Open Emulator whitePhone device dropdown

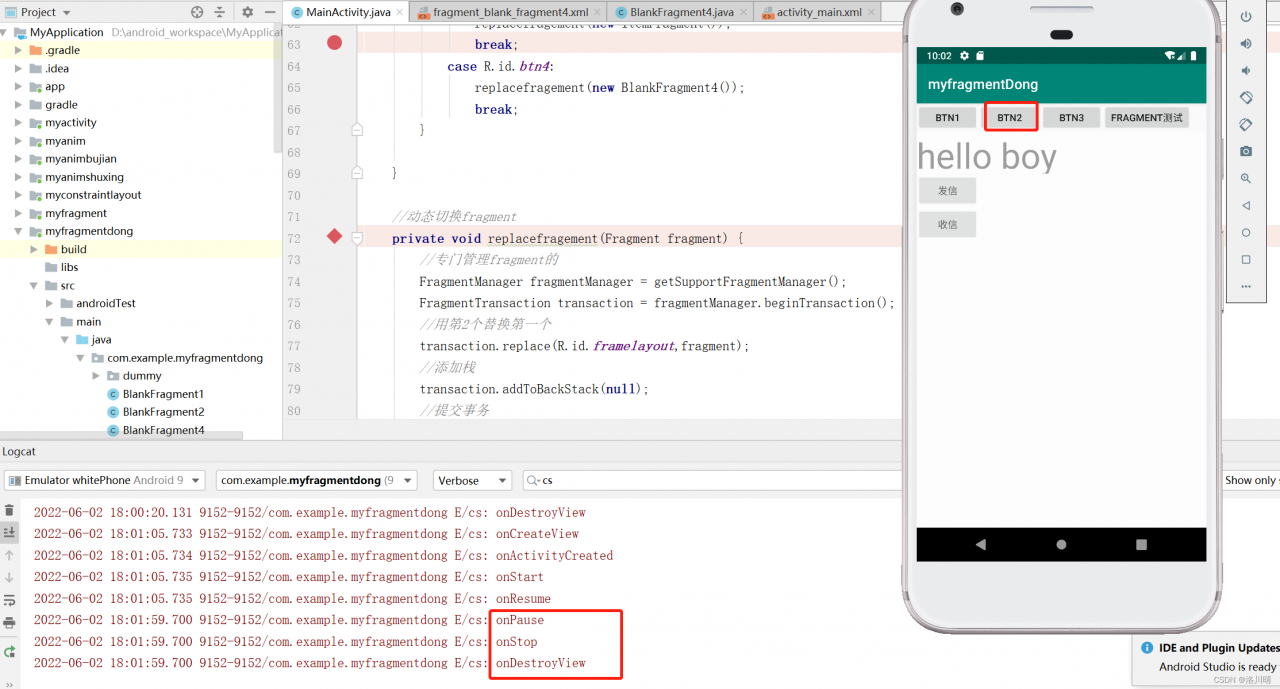pos(104,480)
